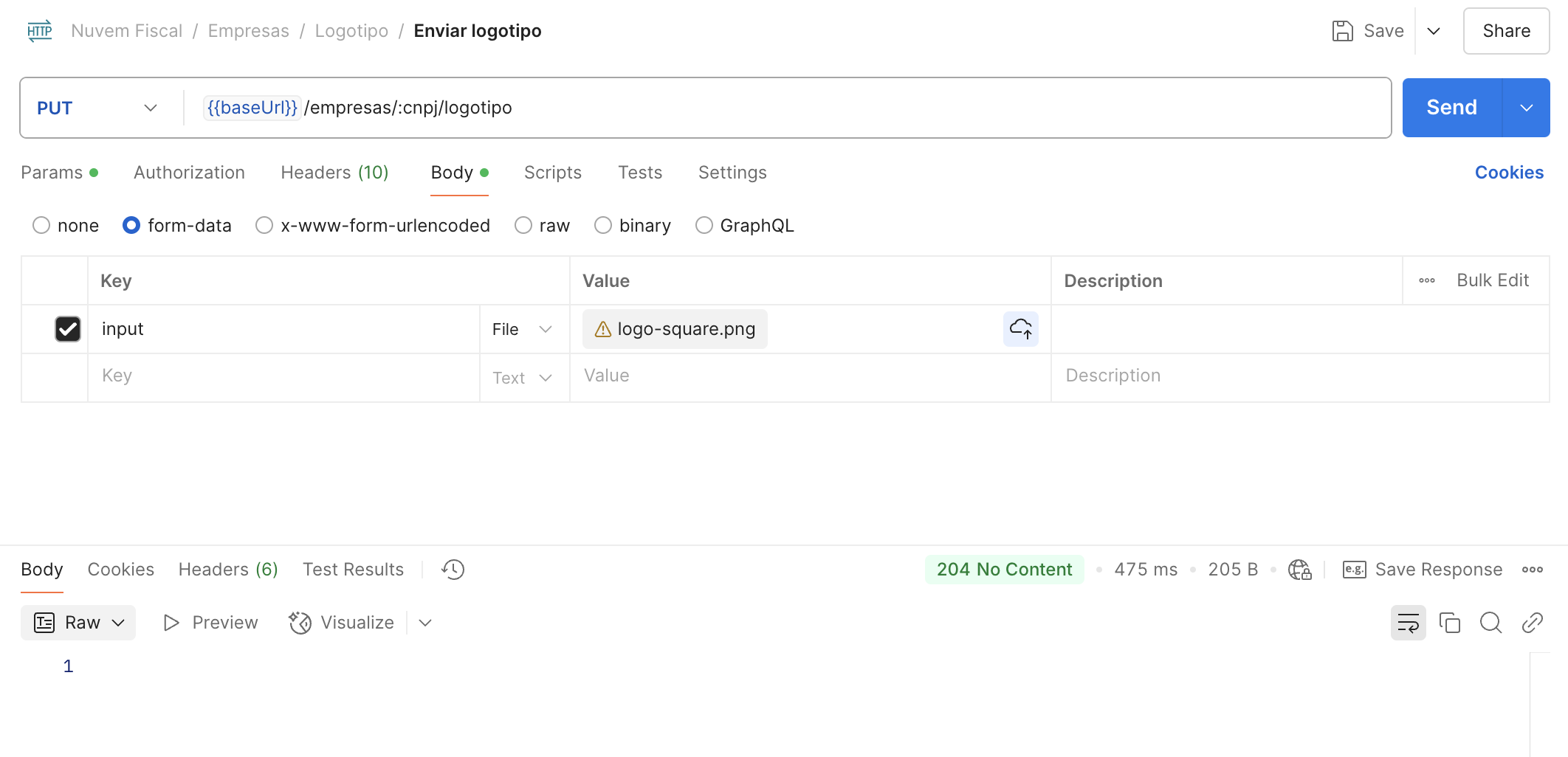Select the raw body radio button

523,225
